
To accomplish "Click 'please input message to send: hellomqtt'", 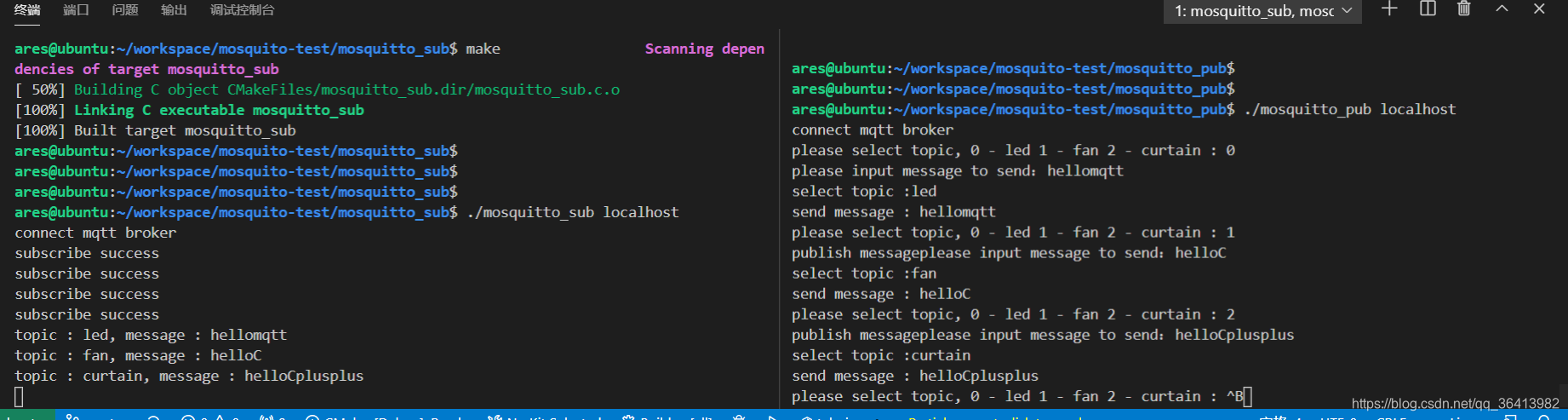I will click(958, 170).
